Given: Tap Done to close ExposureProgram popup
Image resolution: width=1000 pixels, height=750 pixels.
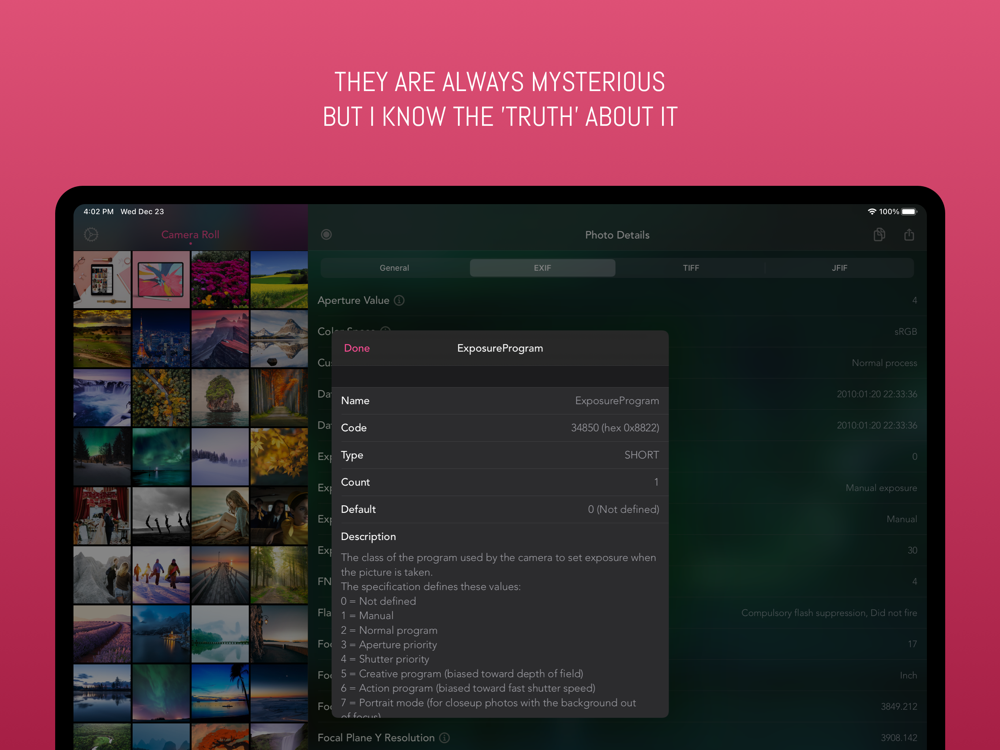Looking at the screenshot, I should [357, 348].
